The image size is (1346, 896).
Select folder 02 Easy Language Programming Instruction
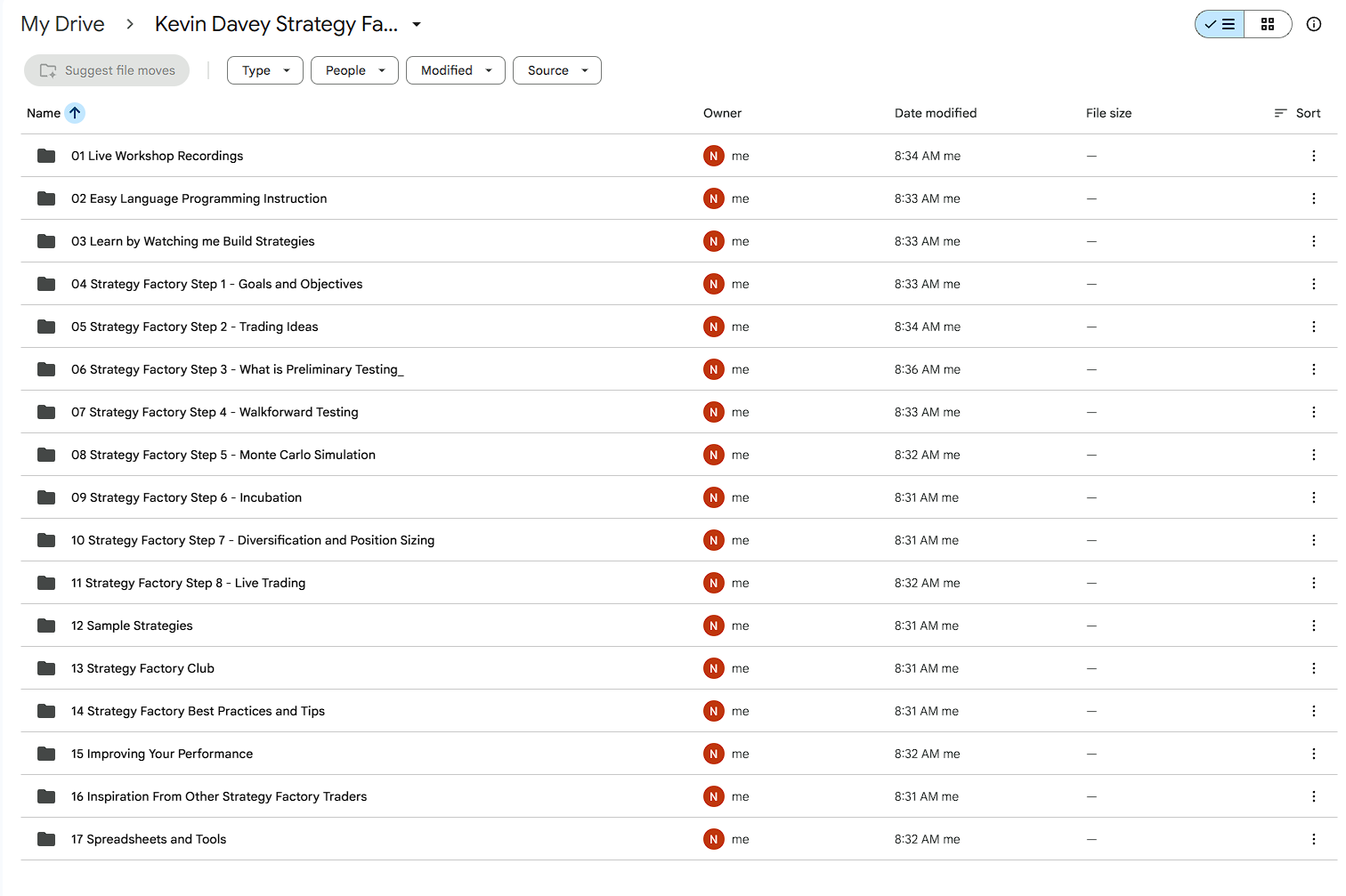679,198
